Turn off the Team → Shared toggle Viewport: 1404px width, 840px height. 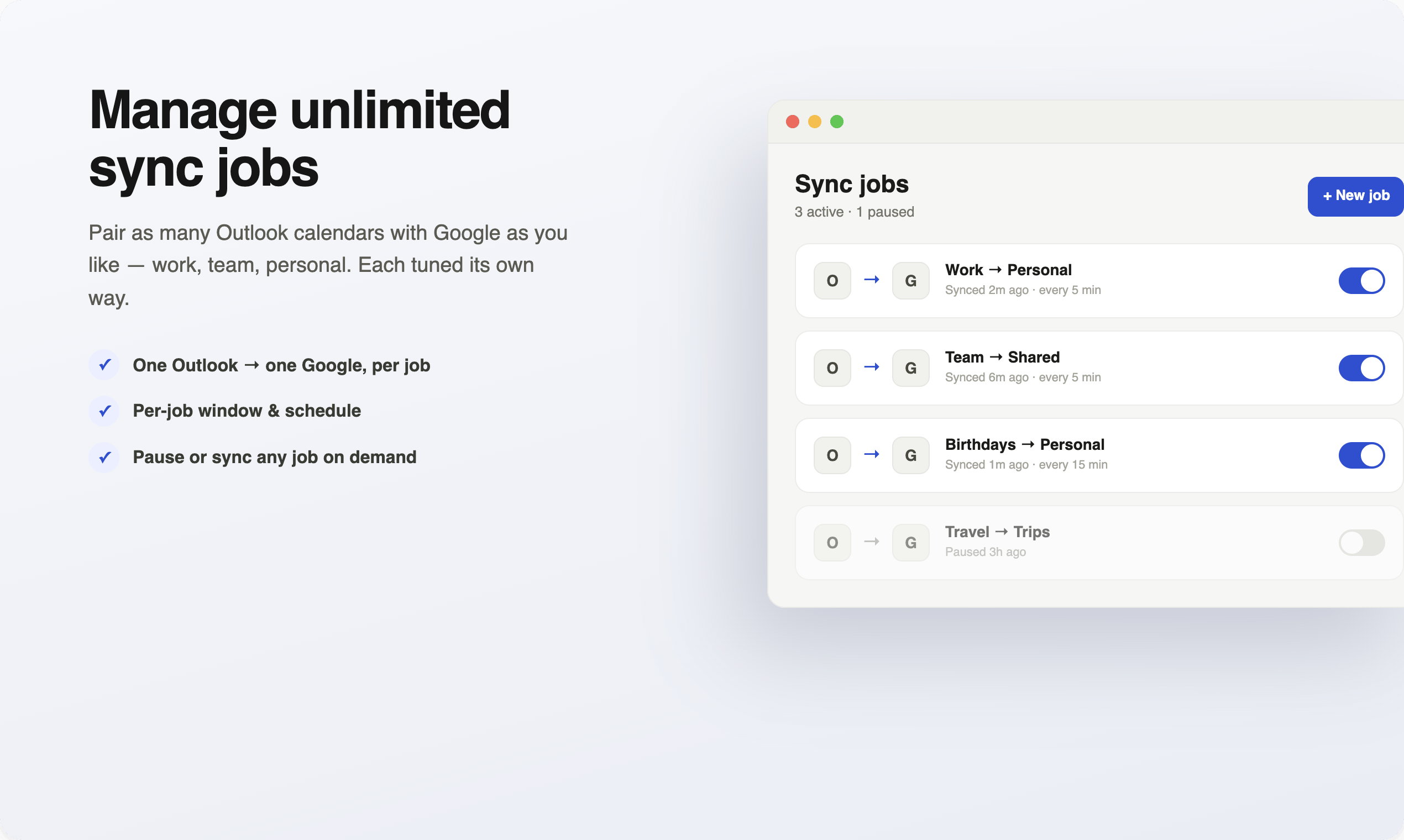point(1361,368)
